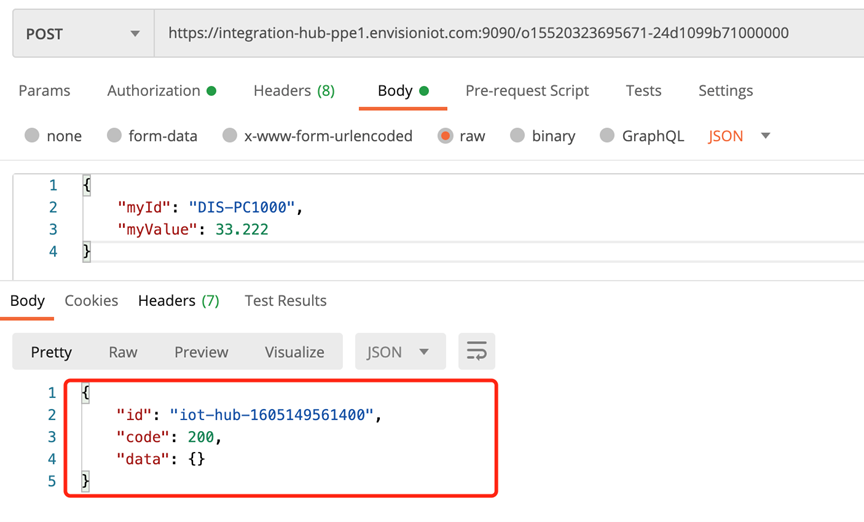Click the wrap lines icon in response toolbar

pyautogui.click(x=477, y=352)
